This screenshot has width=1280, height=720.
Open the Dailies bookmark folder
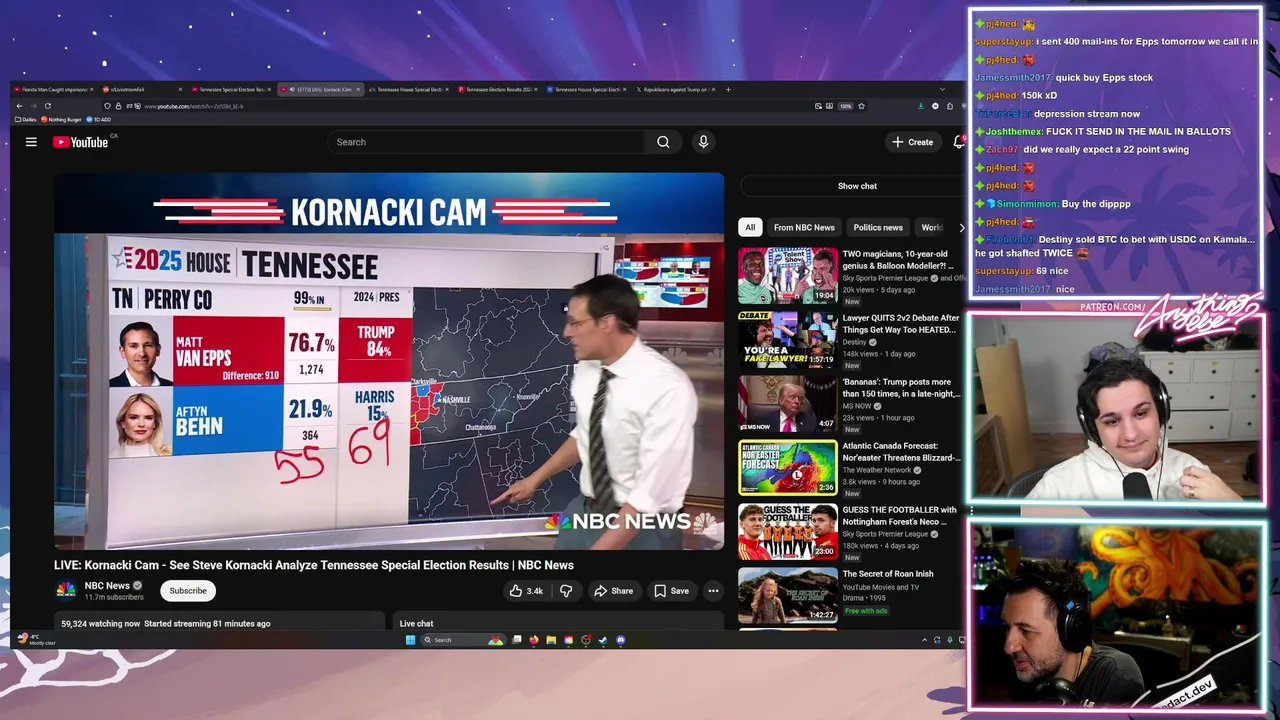pos(26,119)
